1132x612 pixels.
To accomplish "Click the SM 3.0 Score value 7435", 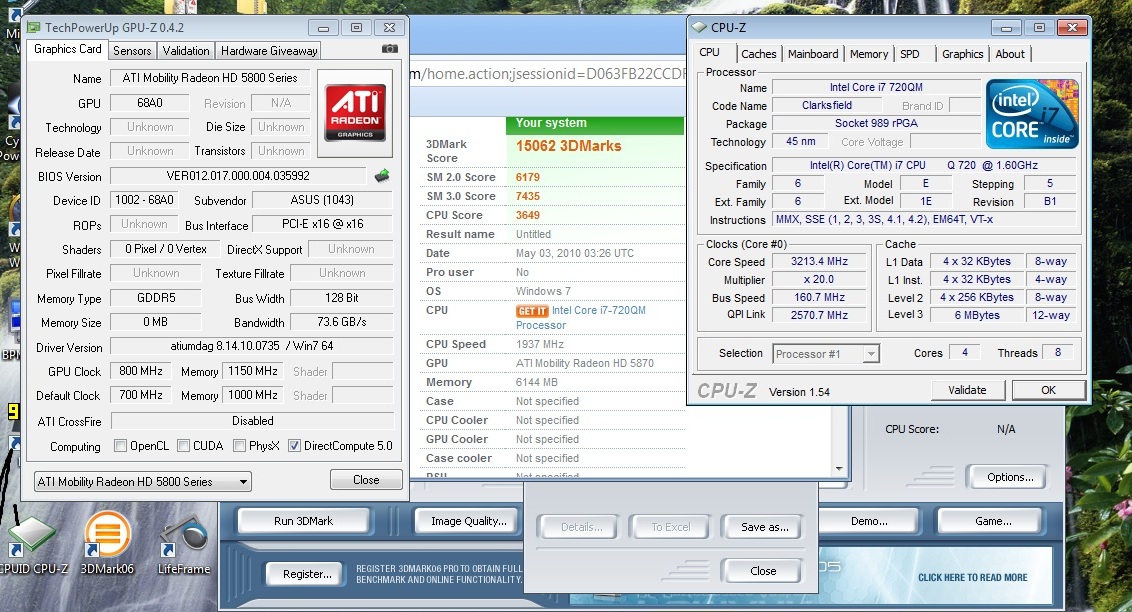I will click(x=528, y=196).
